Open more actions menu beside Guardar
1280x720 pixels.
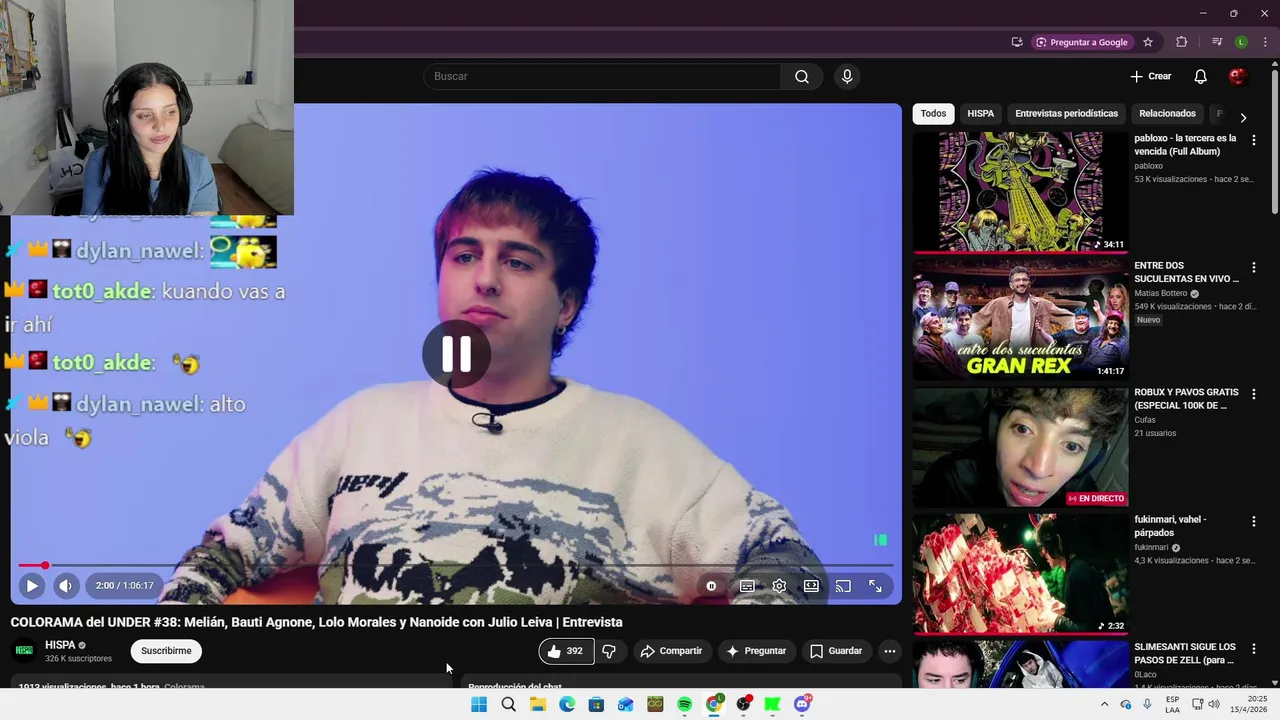tap(889, 651)
